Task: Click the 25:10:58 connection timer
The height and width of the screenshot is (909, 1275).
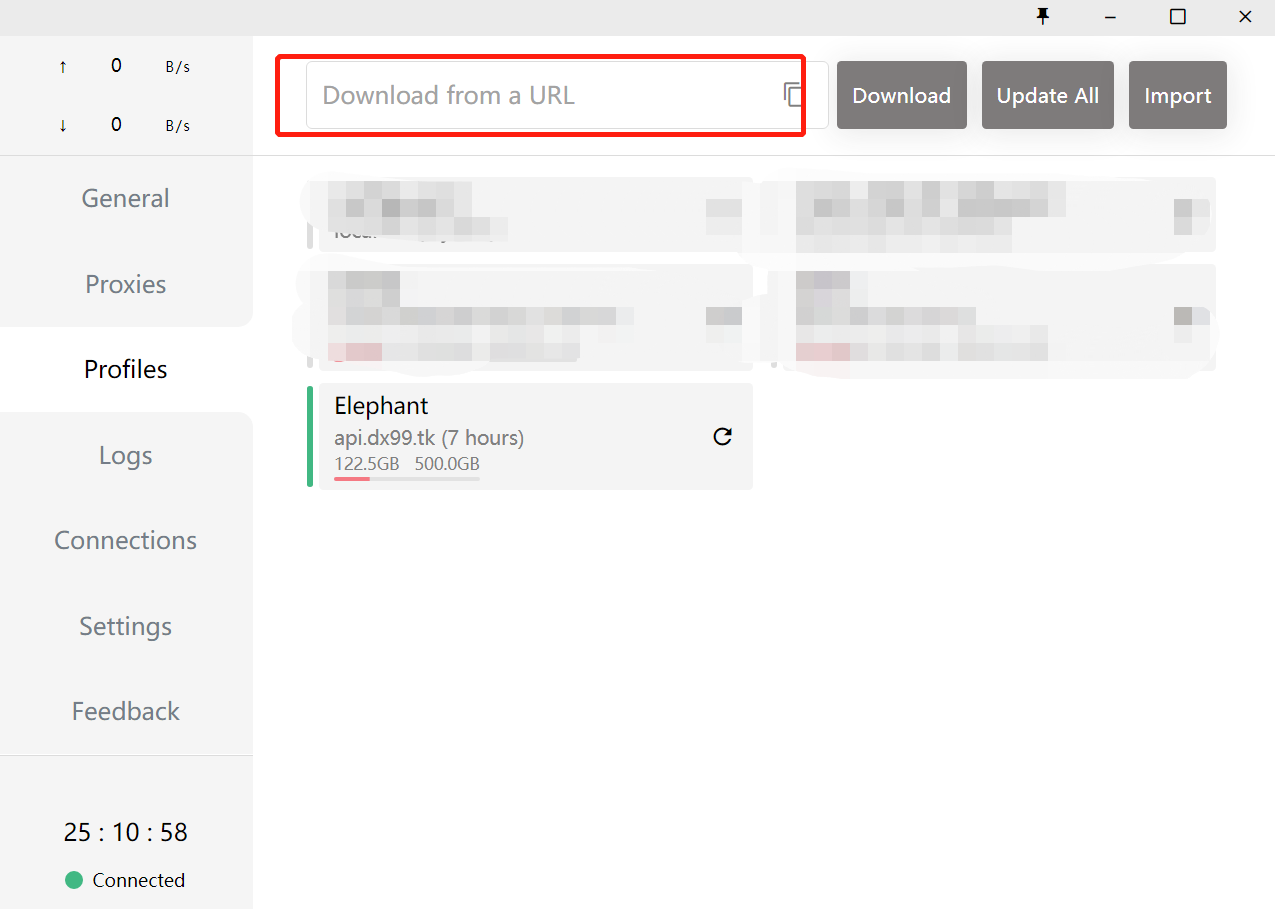Action: coord(125,832)
